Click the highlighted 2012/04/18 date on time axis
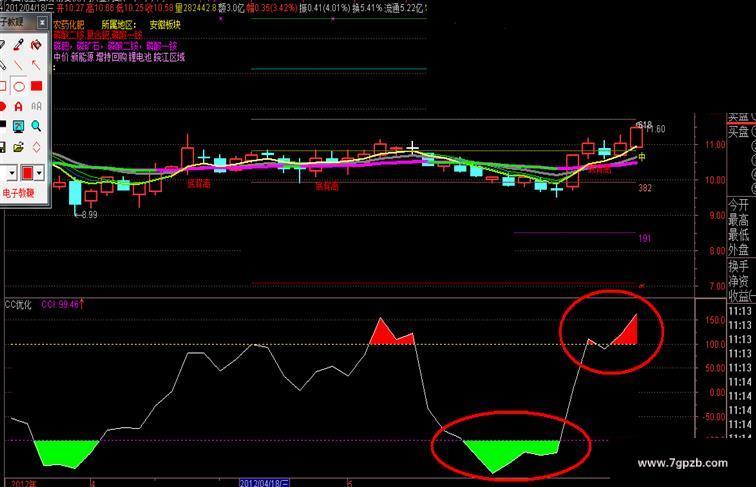The height and width of the screenshot is (487, 756). click(265, 483)
